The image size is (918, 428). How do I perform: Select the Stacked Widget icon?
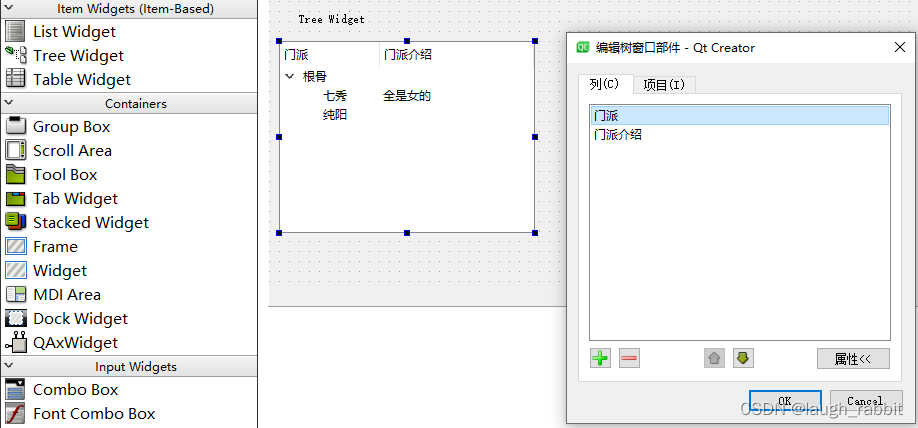(15, 222)
